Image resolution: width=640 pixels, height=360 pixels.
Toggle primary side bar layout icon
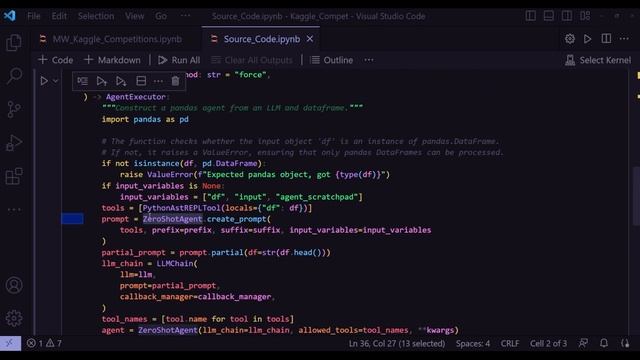(x=531, y=16)
